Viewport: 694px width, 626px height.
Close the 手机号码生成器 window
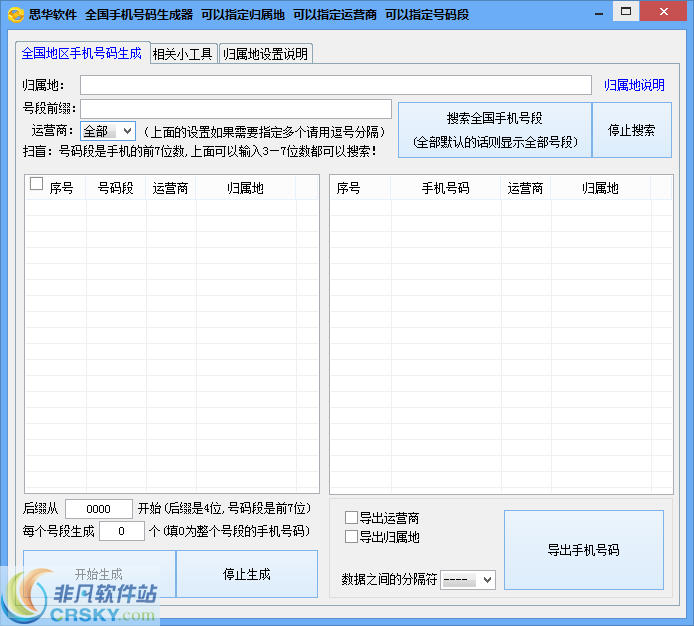(663, 12)
